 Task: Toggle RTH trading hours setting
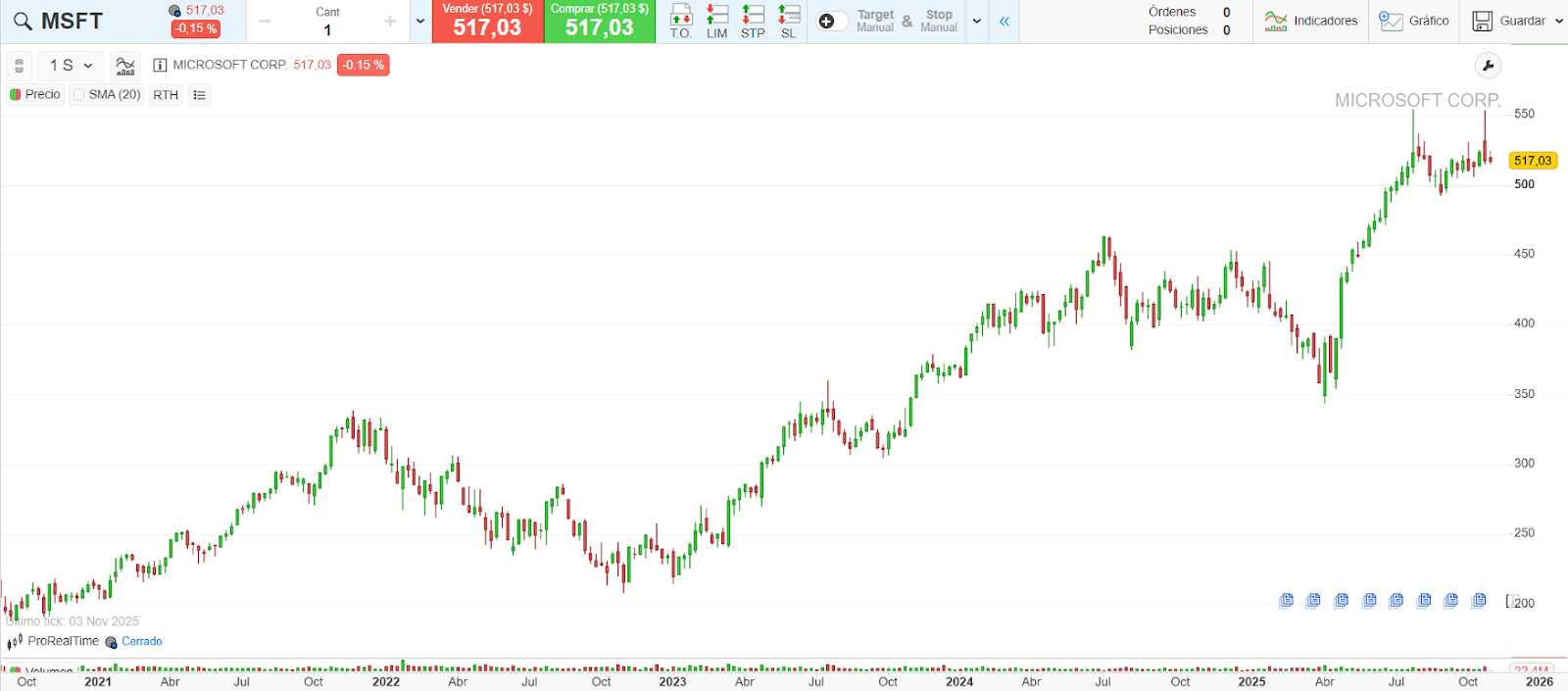(x=166, y=95)
